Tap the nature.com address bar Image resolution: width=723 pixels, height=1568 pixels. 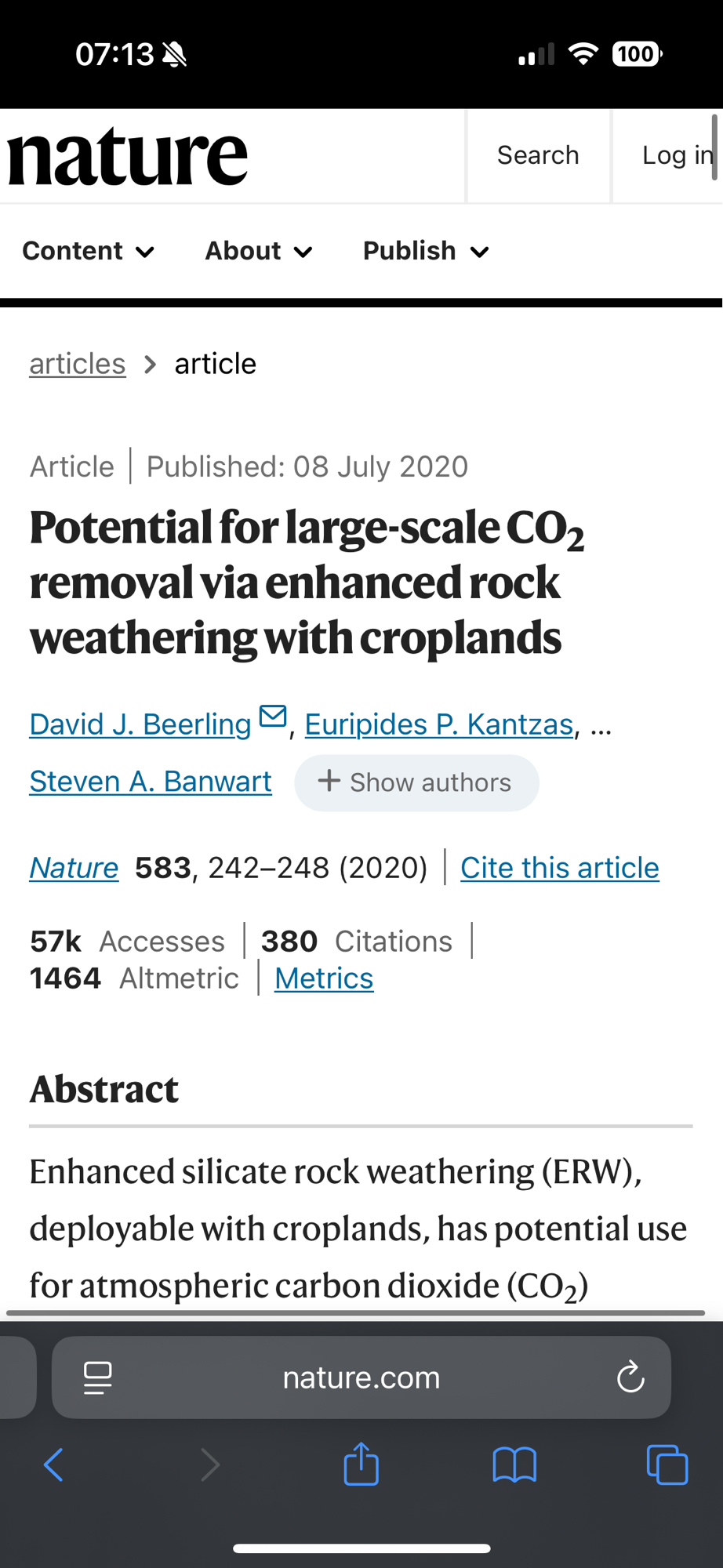pos(361,1377)
